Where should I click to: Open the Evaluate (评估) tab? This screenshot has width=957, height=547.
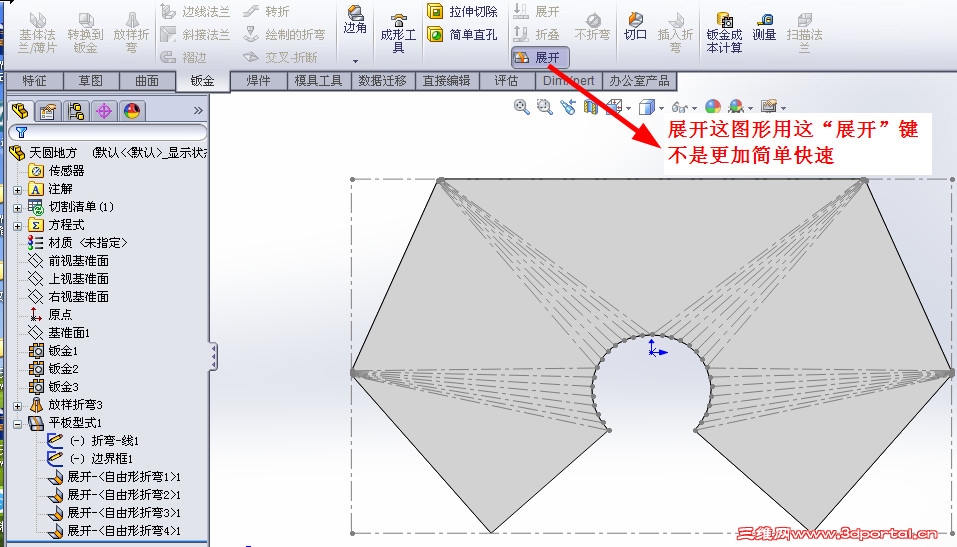click(506, 81)
